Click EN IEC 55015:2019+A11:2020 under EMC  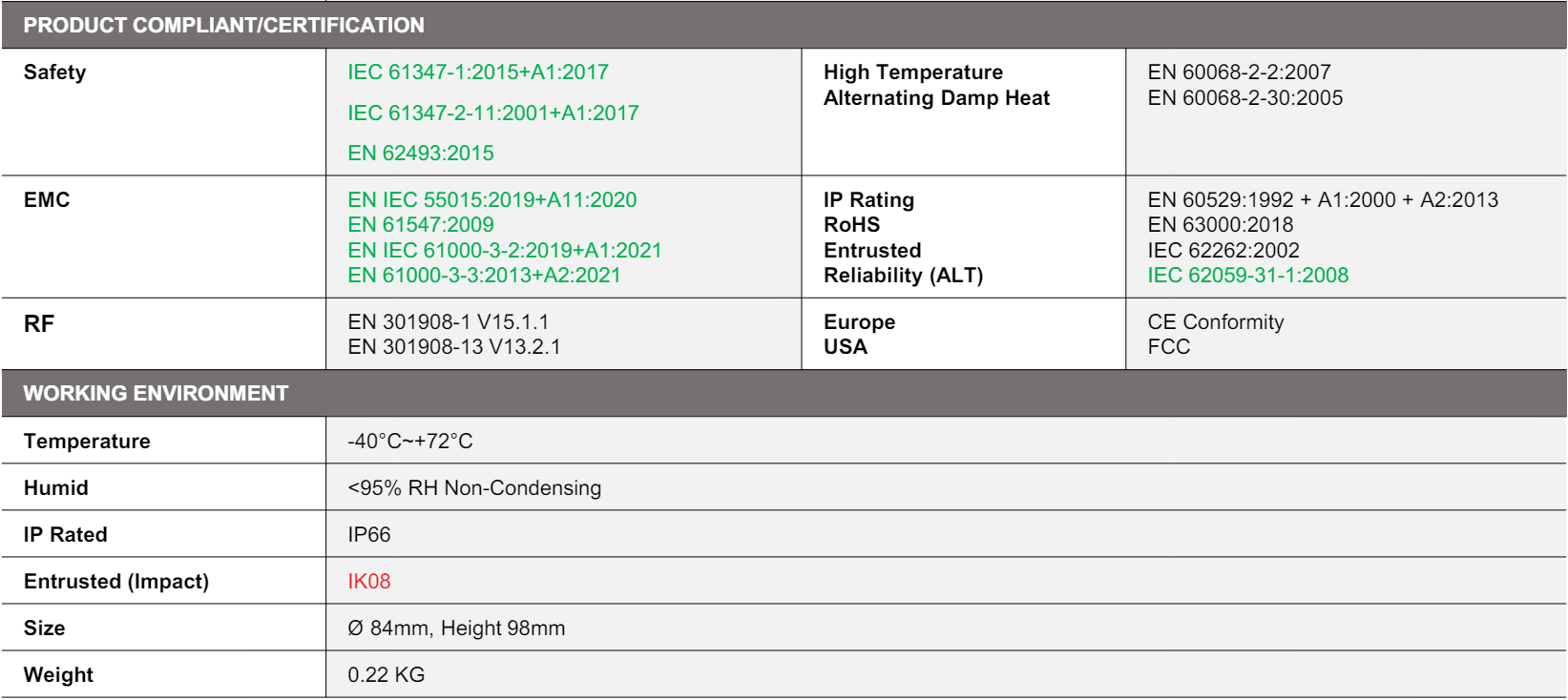[x=491, y=200]
